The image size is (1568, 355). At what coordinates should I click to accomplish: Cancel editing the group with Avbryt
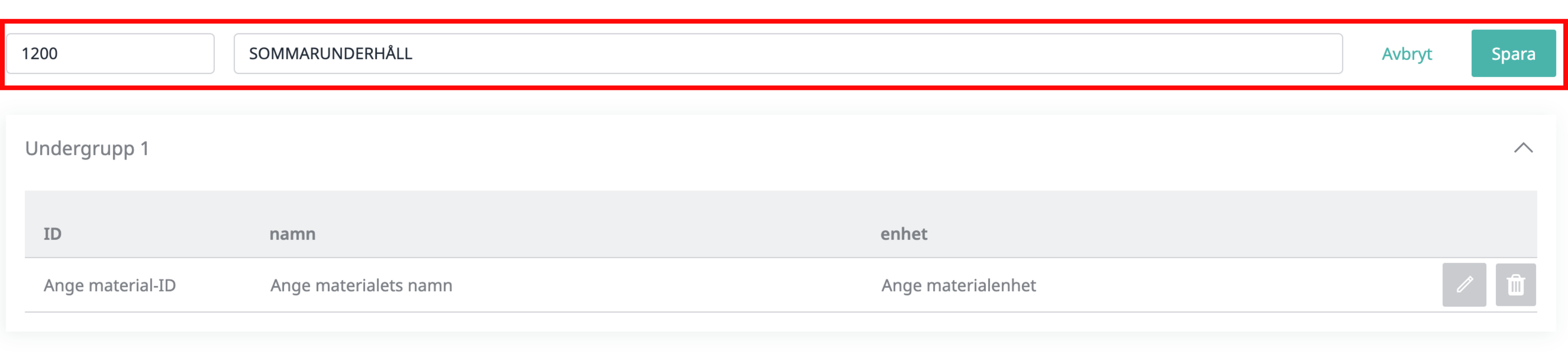pos(1406,54)
